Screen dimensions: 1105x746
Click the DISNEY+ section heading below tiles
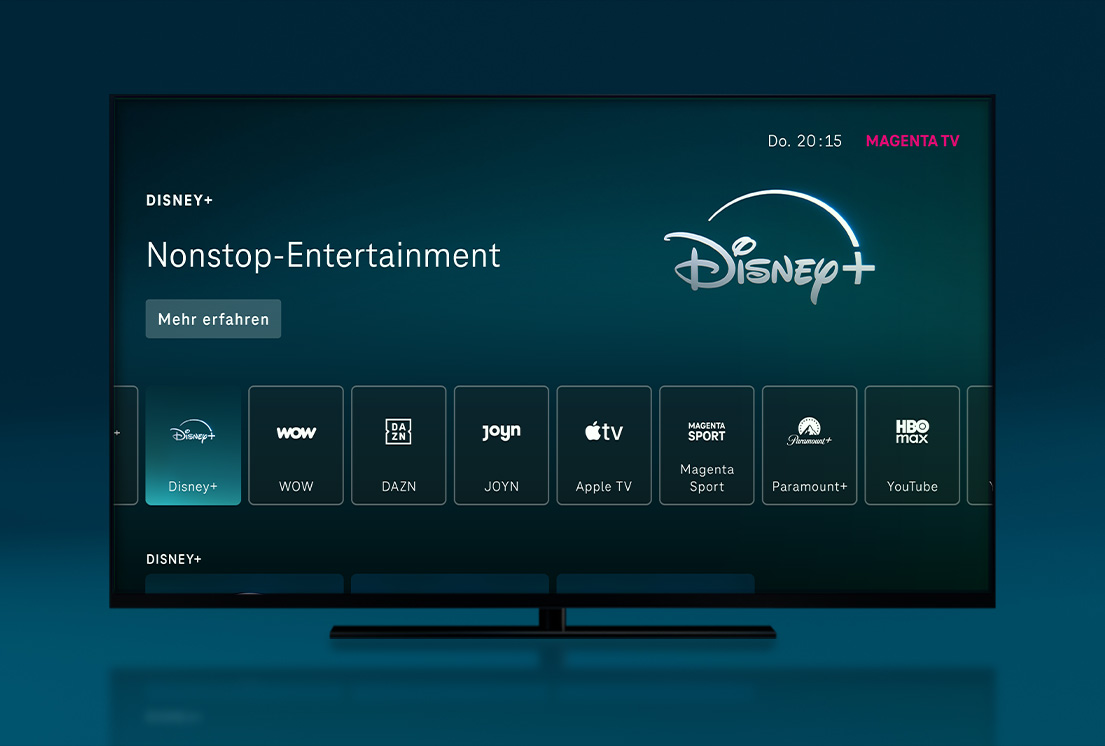click(x=174, y=559)
